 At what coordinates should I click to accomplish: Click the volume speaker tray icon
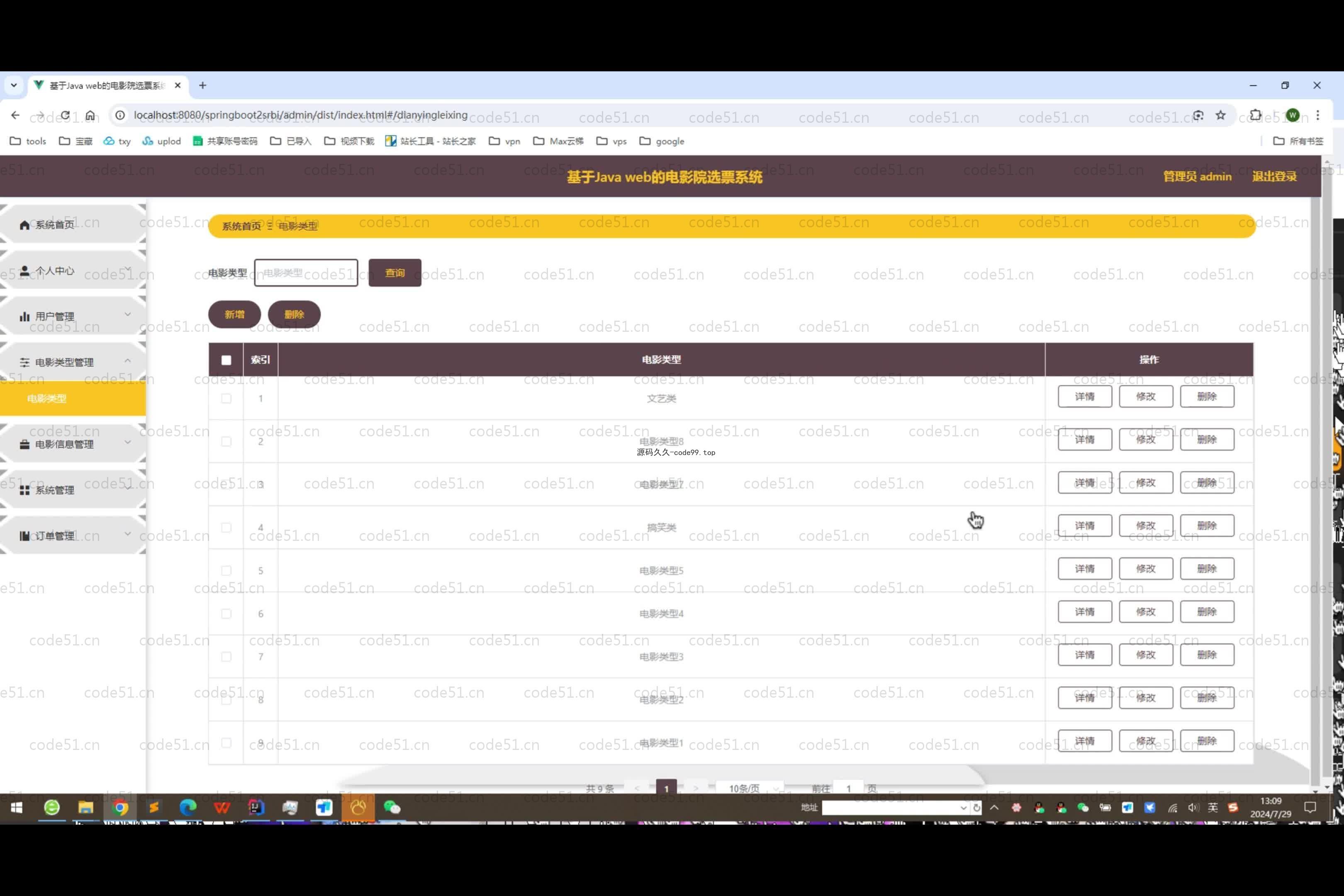tap(1193, 807)
